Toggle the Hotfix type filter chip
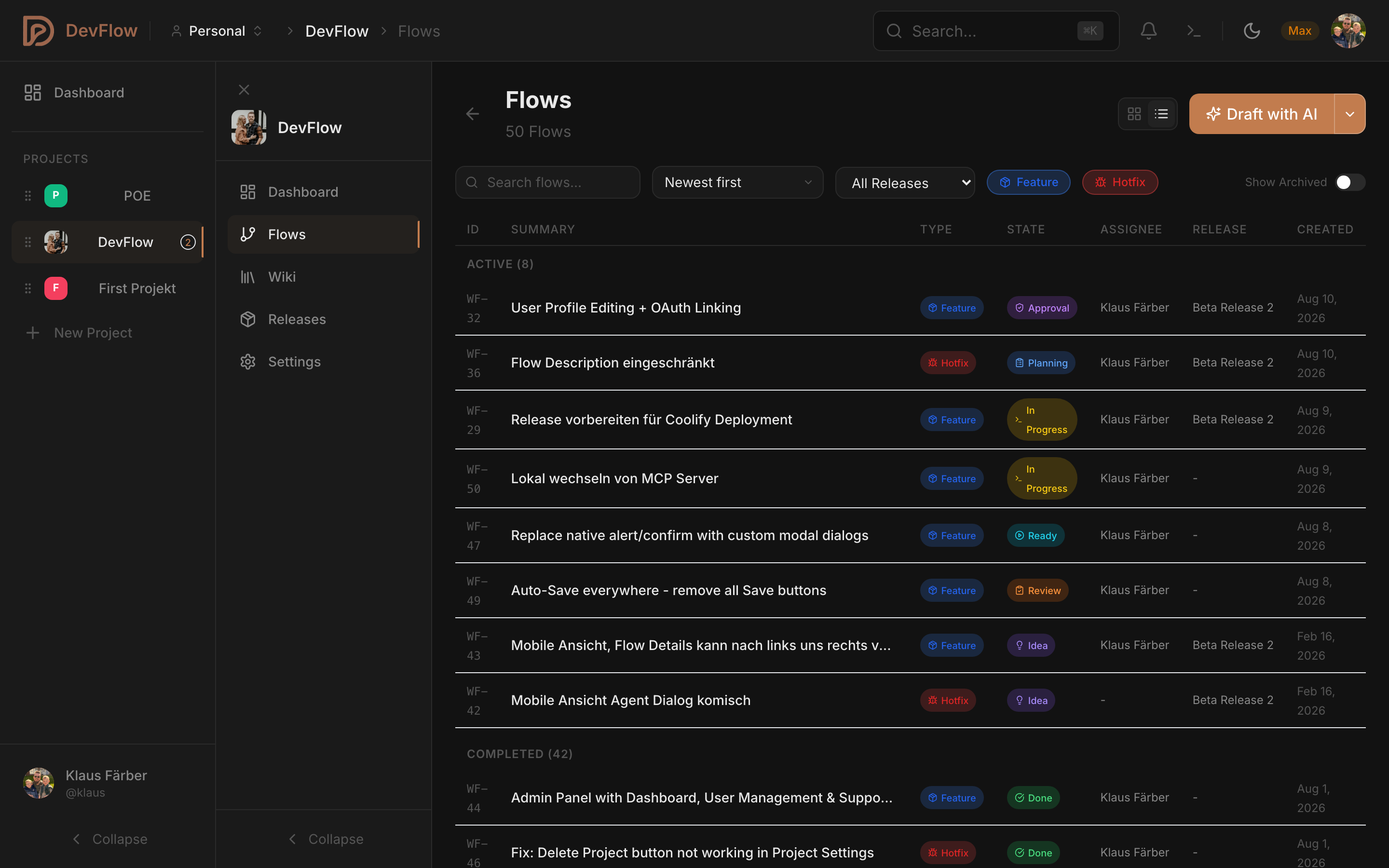 click(x=1120, y=182)
